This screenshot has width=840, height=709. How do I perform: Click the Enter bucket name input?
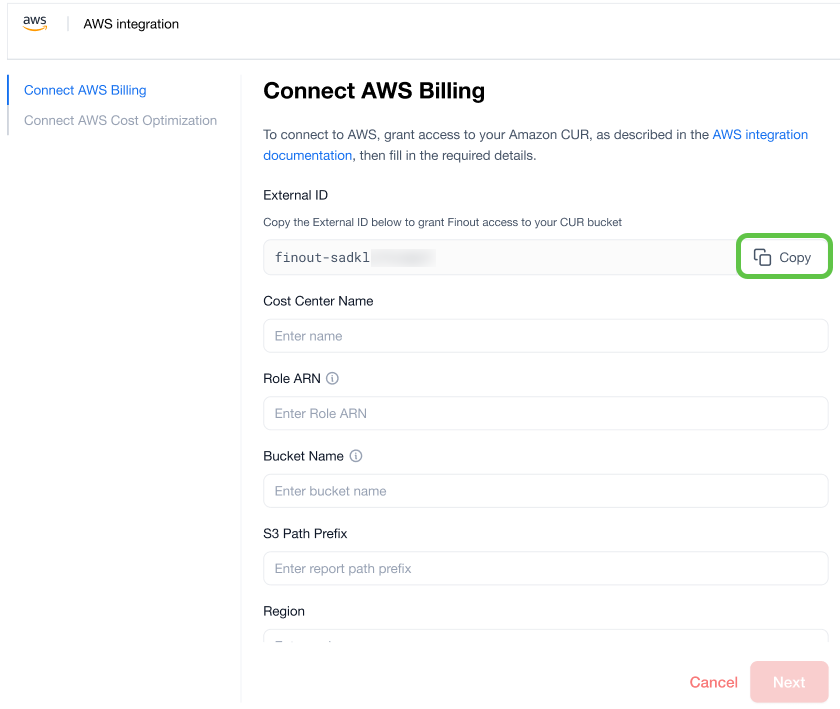[x=545, y=491]
